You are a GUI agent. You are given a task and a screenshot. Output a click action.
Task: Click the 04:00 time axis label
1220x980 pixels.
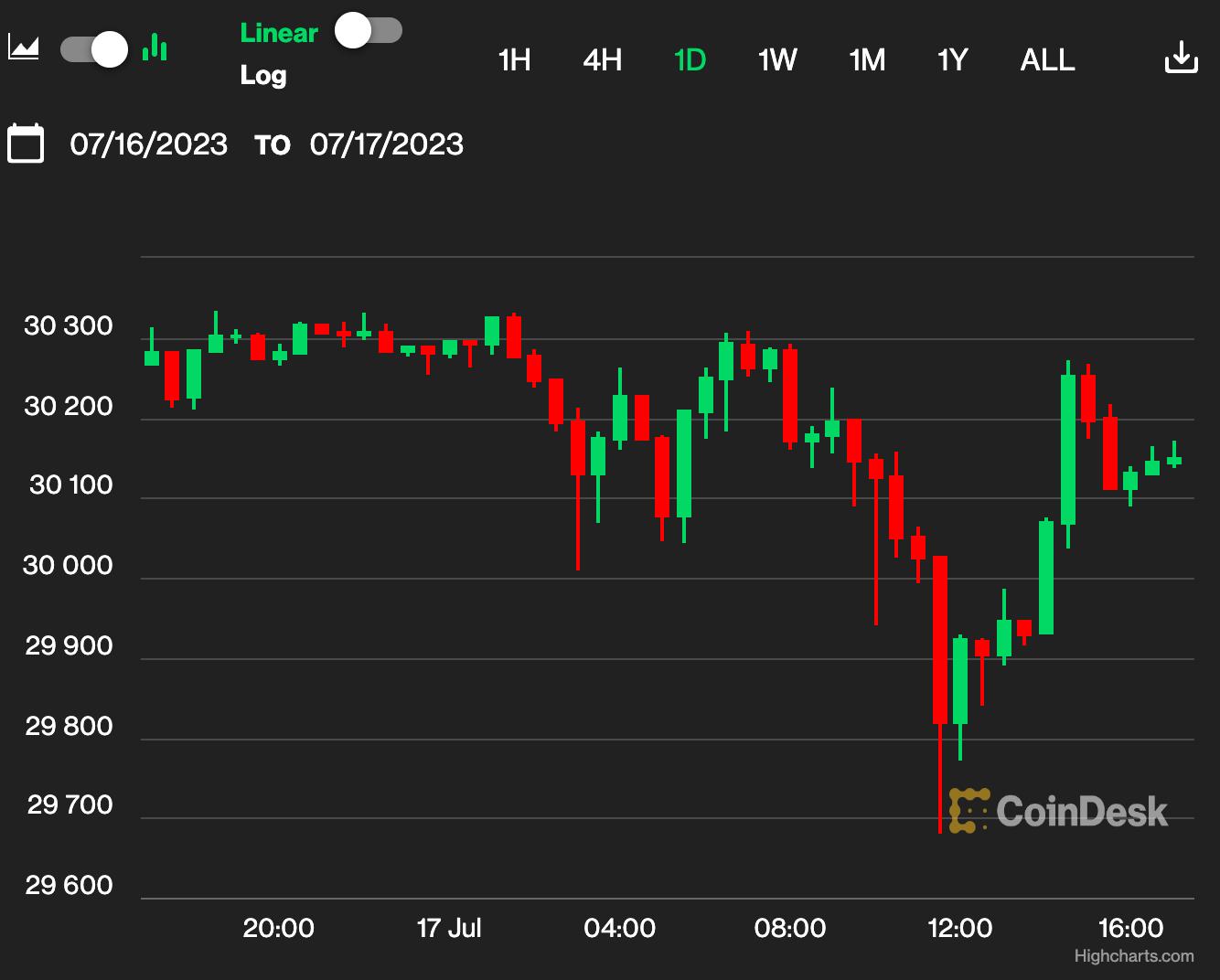[x=619, y=929]
